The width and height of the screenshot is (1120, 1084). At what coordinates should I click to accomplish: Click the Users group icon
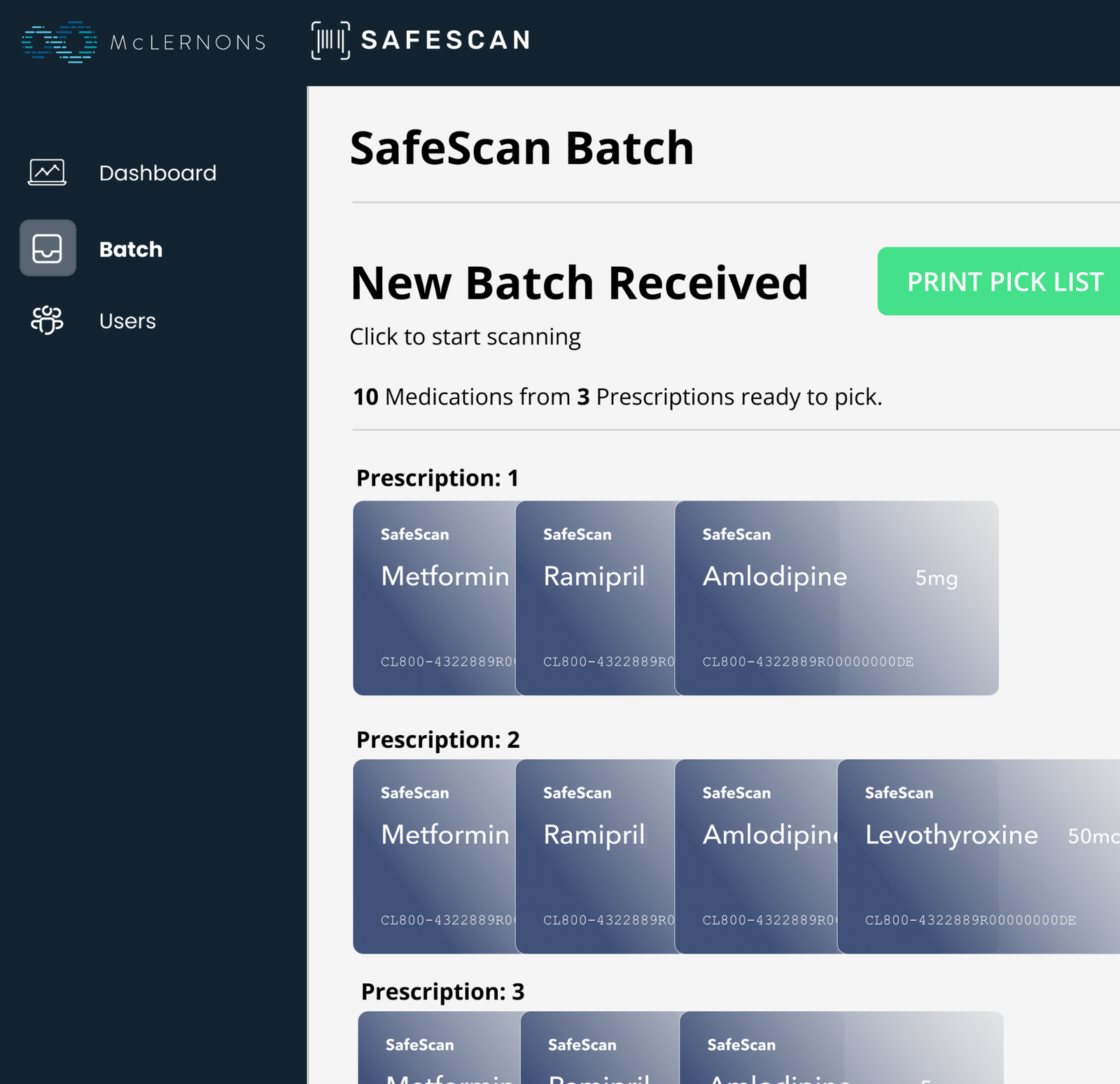pos(47,320)
